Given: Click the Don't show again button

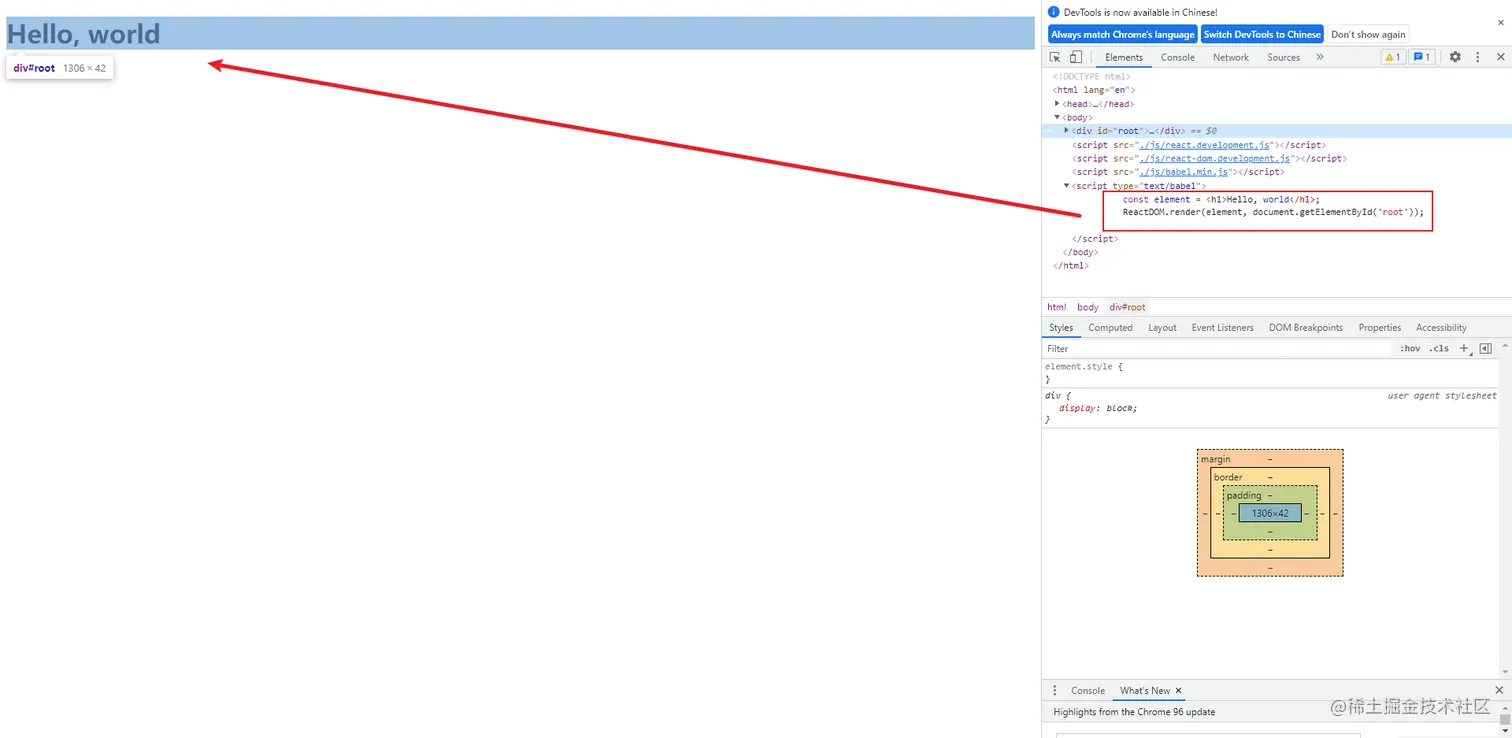Looking at the screenshot, I should point(1368,34).
